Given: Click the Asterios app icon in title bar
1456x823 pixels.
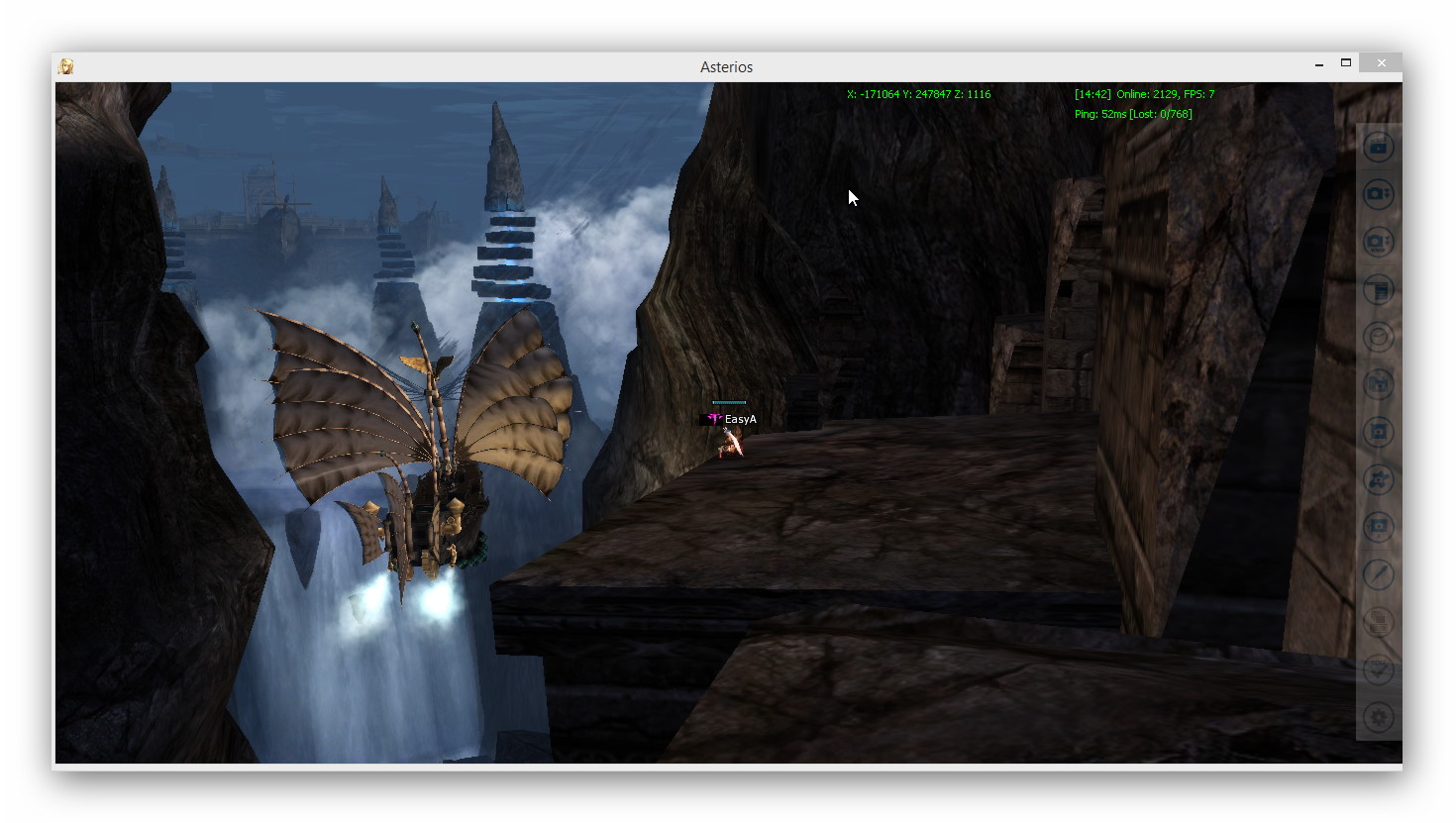Looking at the screenshot, I should (66, 66).
